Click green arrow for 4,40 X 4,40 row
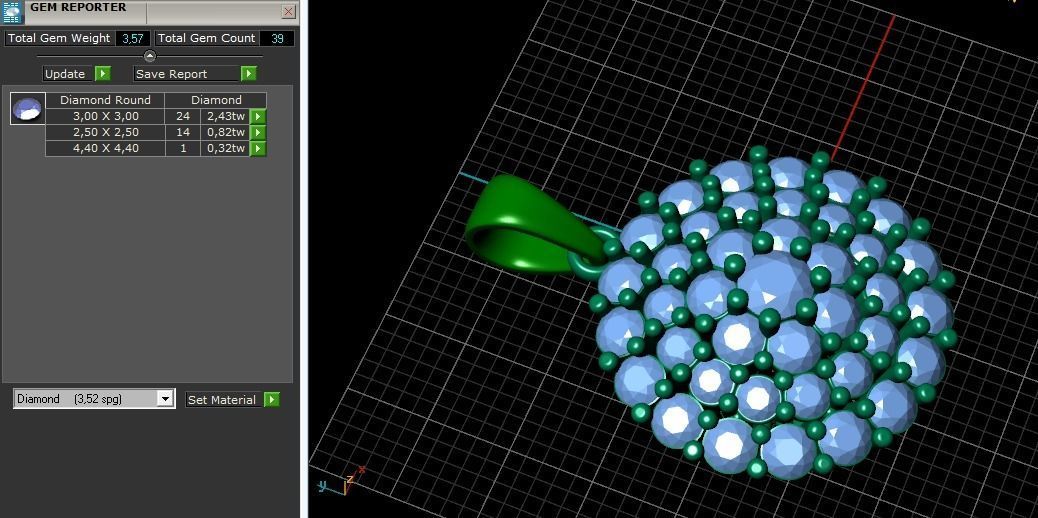 point(258,148)
